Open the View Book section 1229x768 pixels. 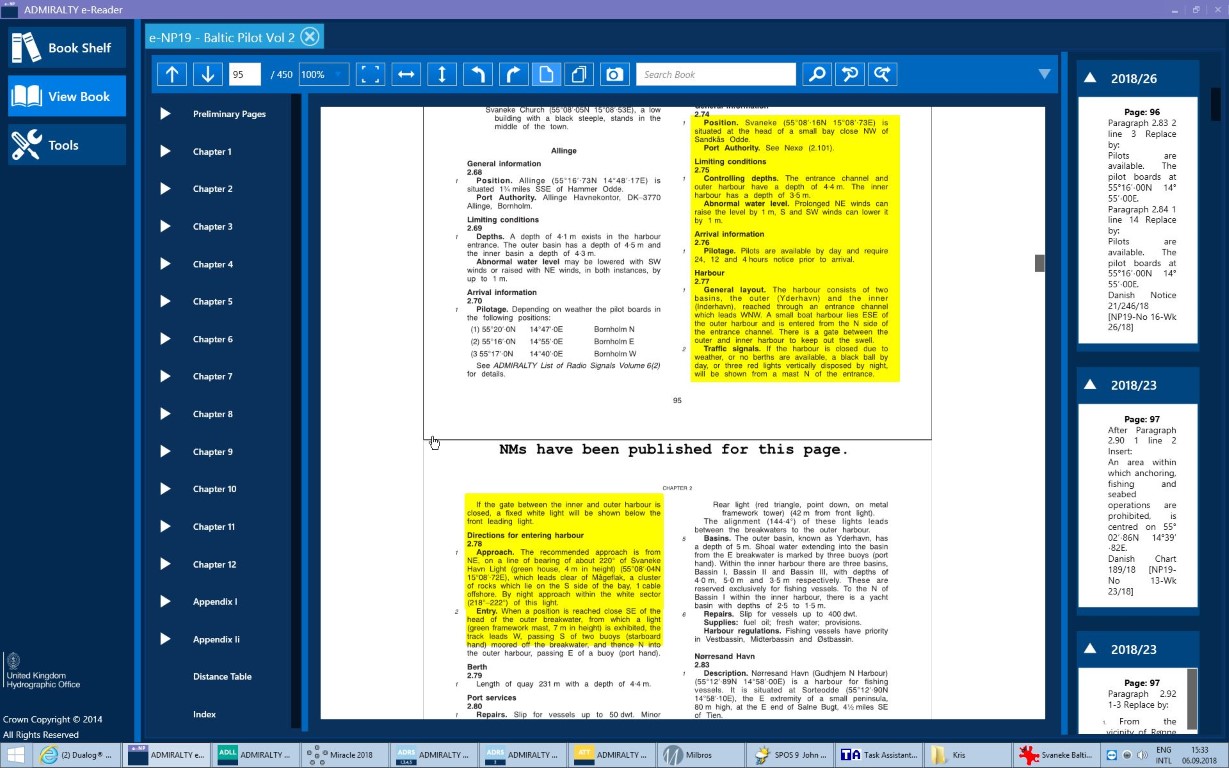point(67,96)
